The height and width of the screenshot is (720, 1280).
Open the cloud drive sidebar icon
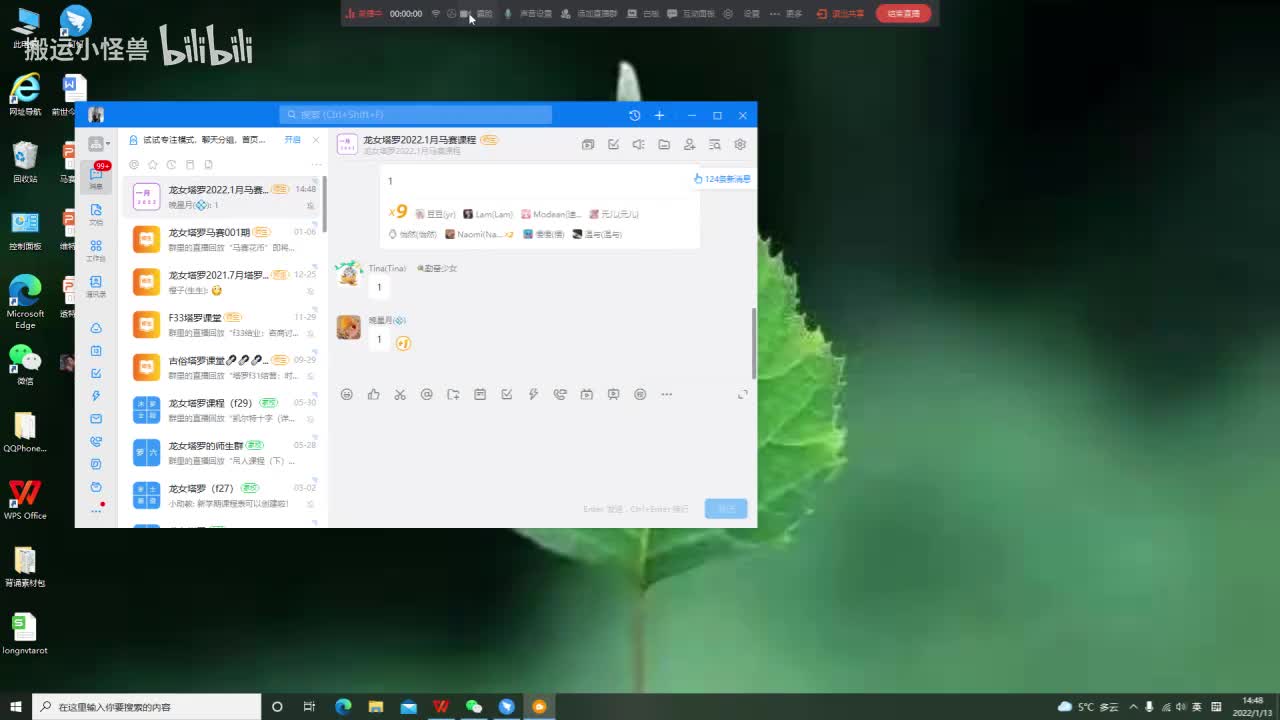(x=96, y=328)
